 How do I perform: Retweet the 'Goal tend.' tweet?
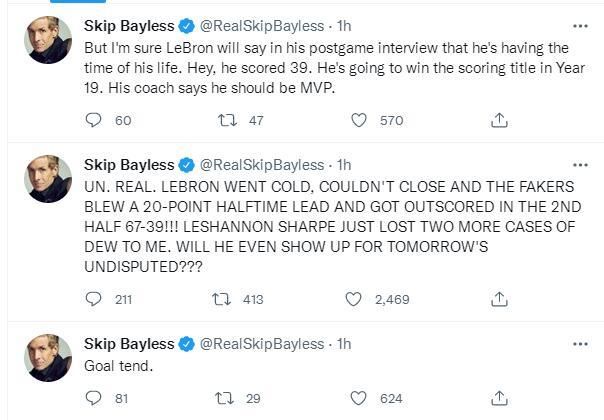point(227,398)
